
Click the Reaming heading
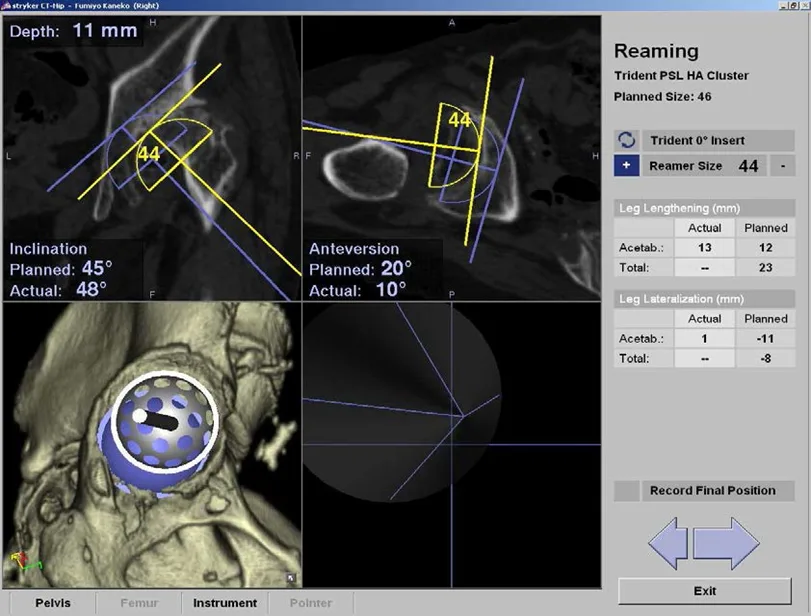click(x=656, y=51)
